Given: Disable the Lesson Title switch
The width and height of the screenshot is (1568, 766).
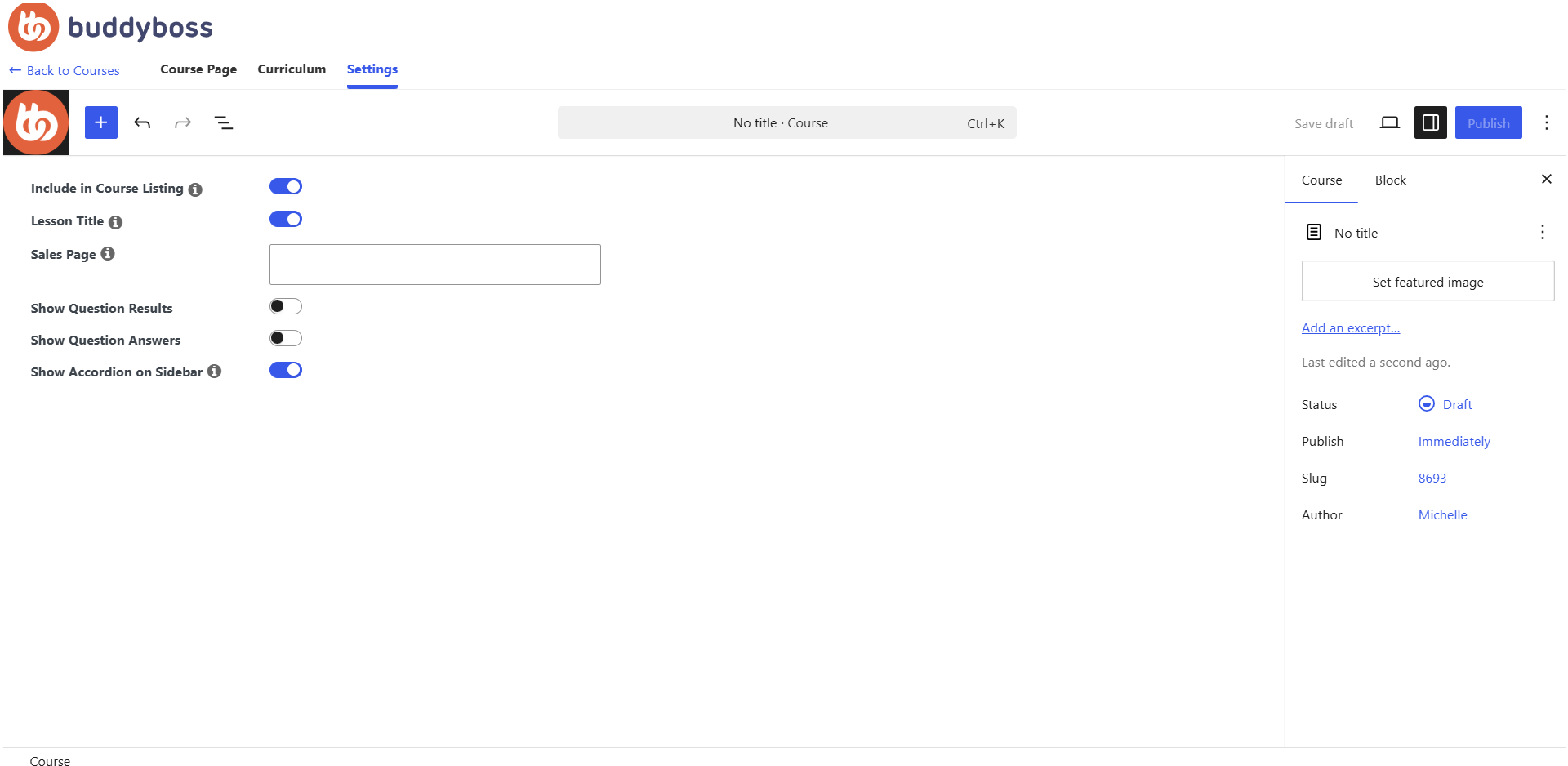Looking at the screenshot, I should click(x=286, y=219).
